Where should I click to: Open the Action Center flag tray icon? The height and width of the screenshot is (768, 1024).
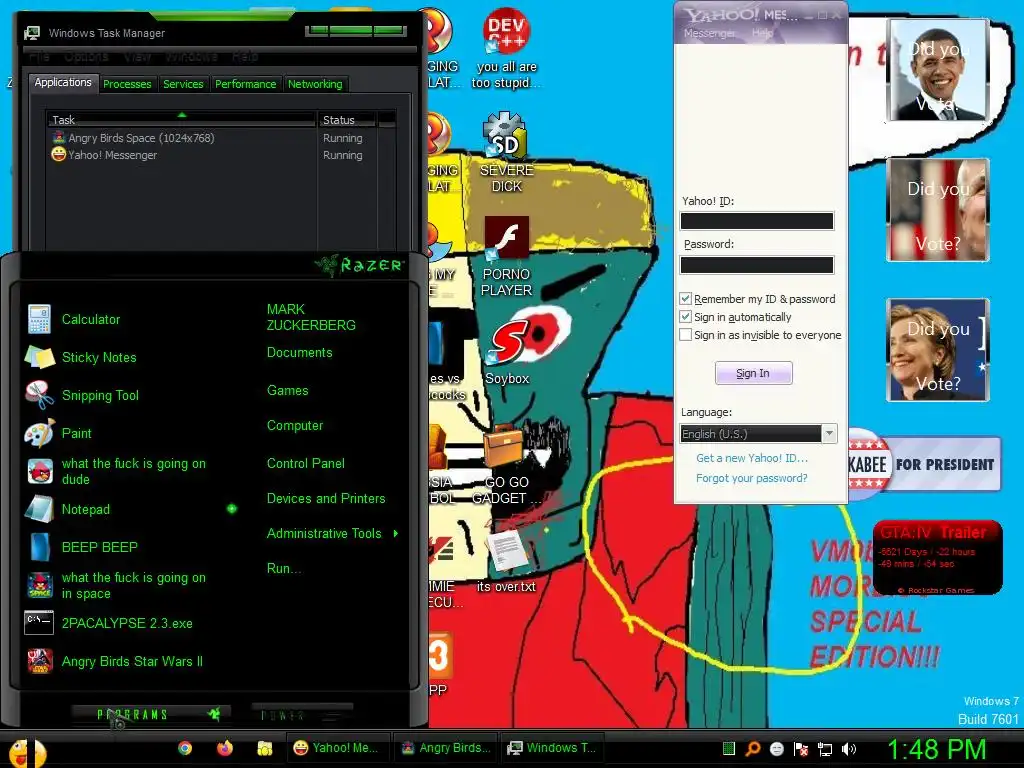(801, 749)
